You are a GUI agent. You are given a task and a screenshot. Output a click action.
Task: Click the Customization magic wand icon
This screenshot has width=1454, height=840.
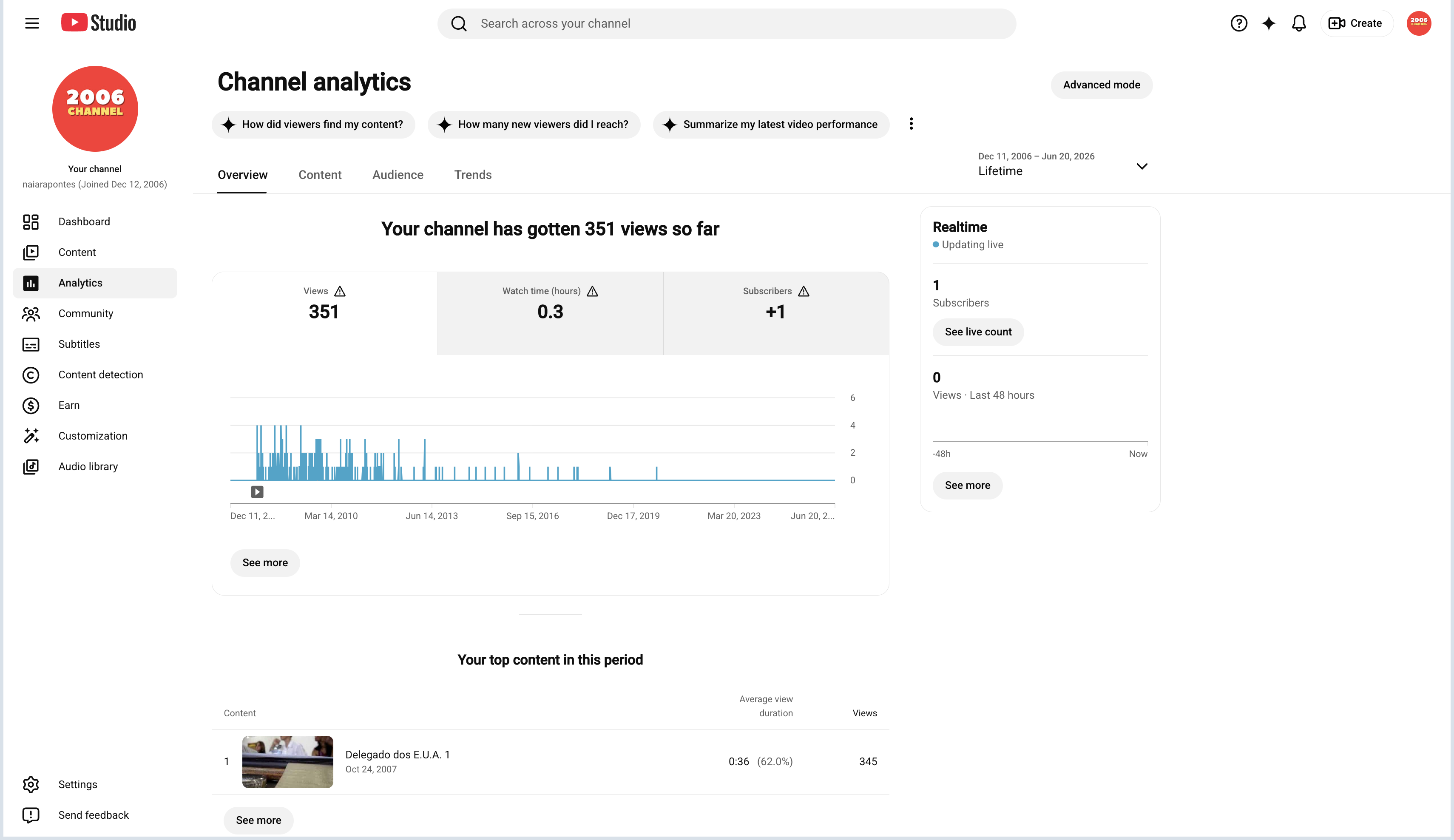click(x=31, y=436)
